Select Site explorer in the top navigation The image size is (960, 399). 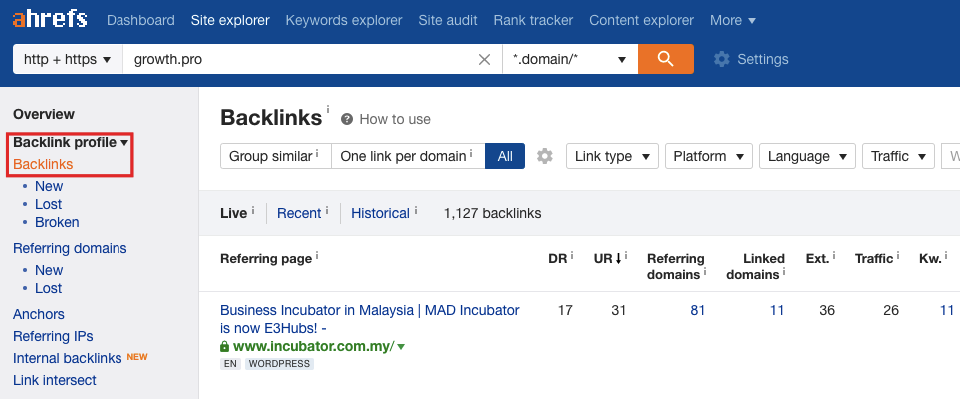230,20
